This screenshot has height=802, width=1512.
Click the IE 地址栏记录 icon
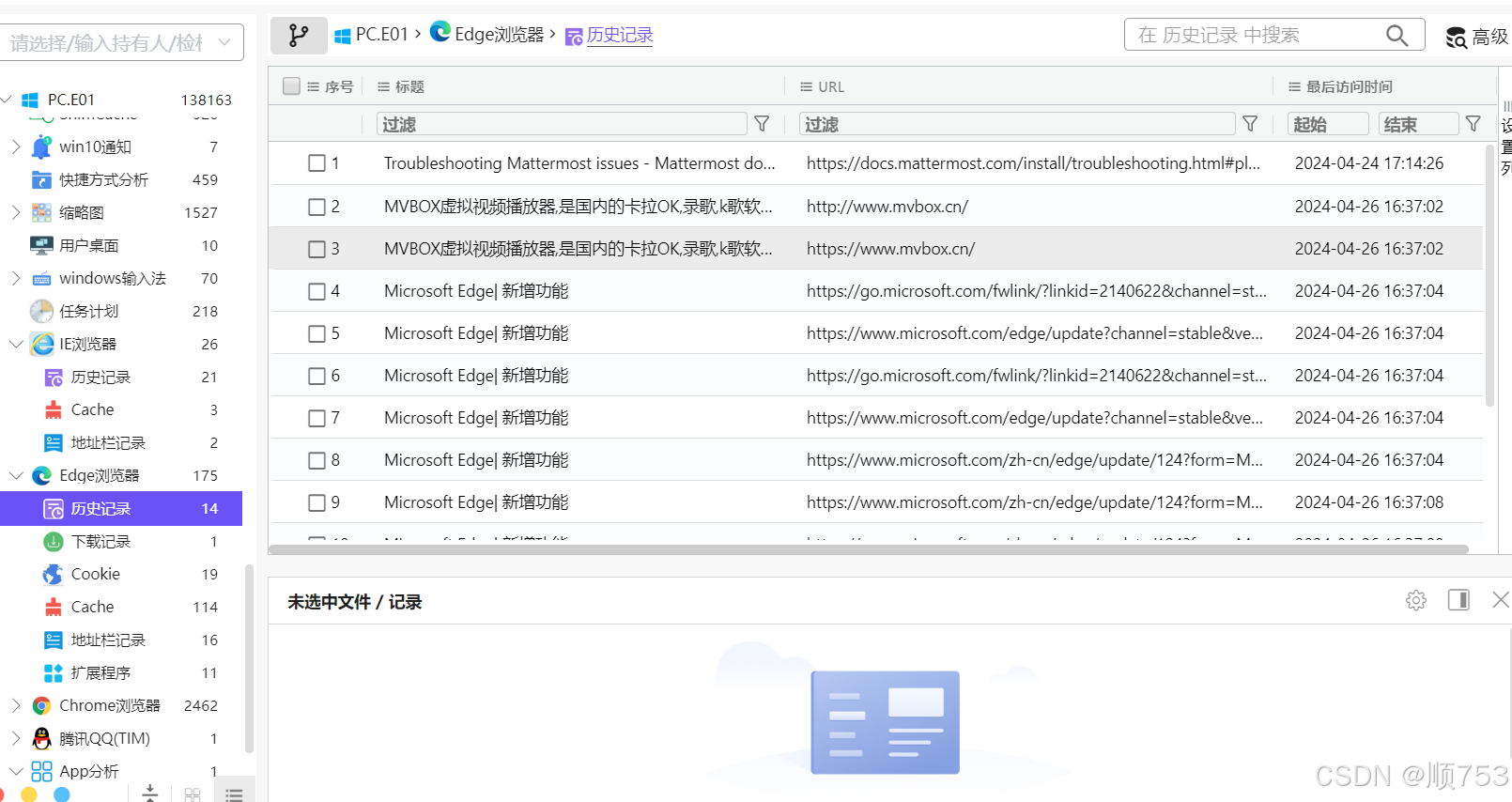point(54,442)
